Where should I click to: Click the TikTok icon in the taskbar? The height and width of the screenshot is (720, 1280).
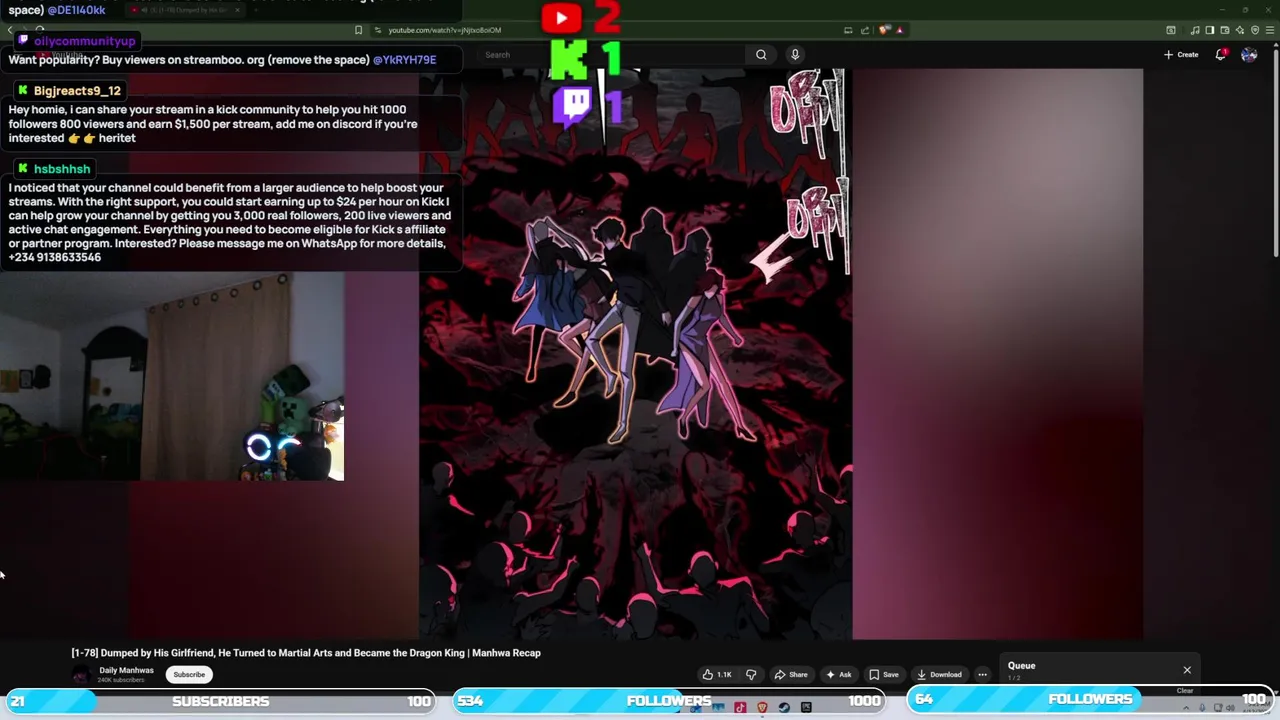click(x=740, y=708)
